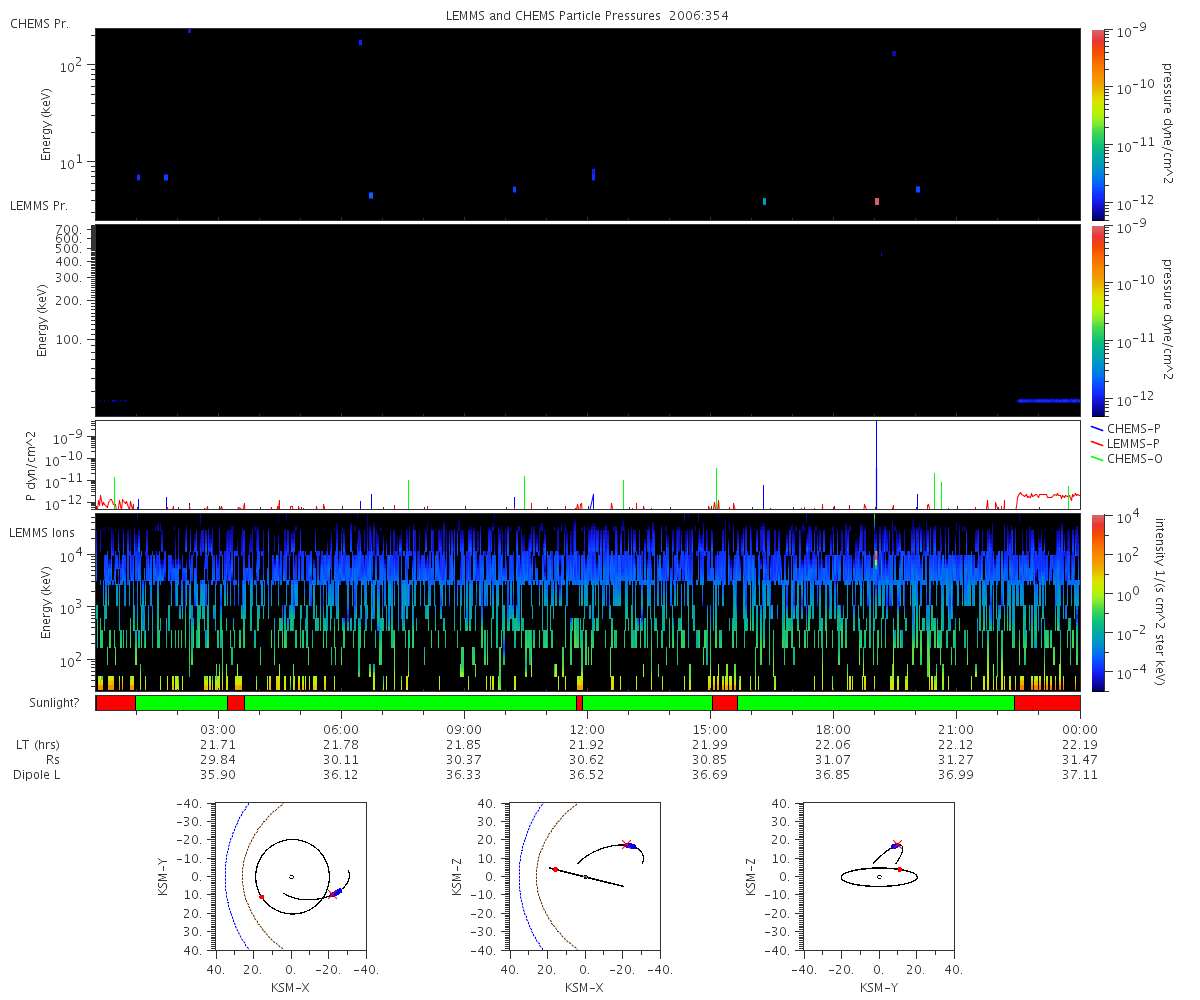This screenshot has height=1000, width=1200.
Task: Click the blue LEMMS pressure band near 00:00
Action: [x=1048, y=400]
